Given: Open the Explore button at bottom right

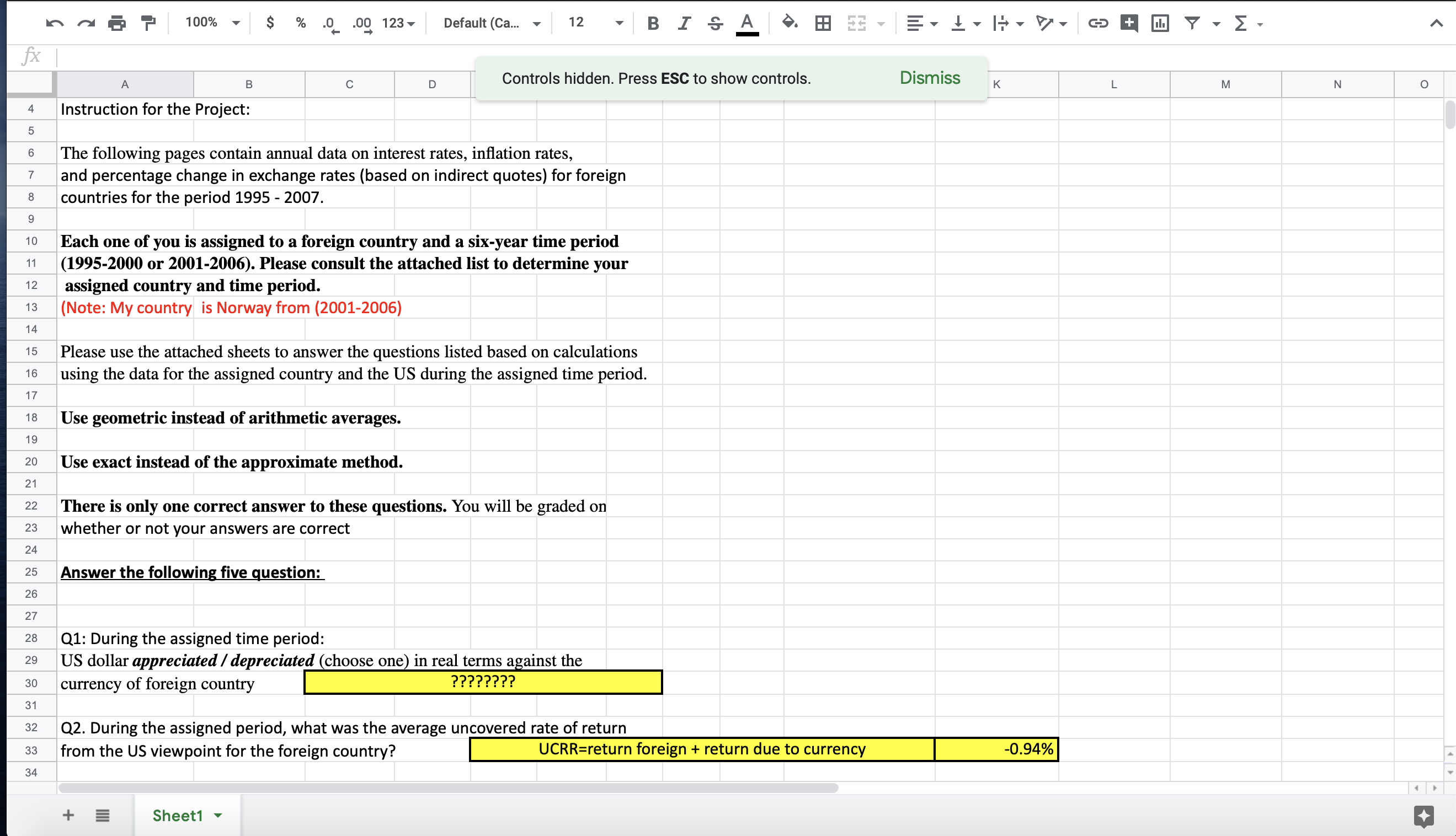Looking at the screenshot, I should tap(1423, 816).
